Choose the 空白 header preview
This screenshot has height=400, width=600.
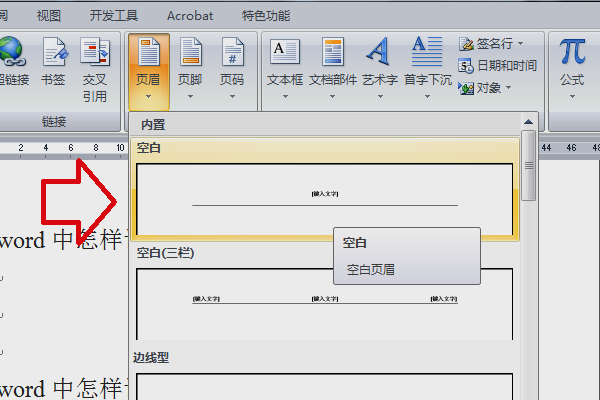(x=324, y=199)
